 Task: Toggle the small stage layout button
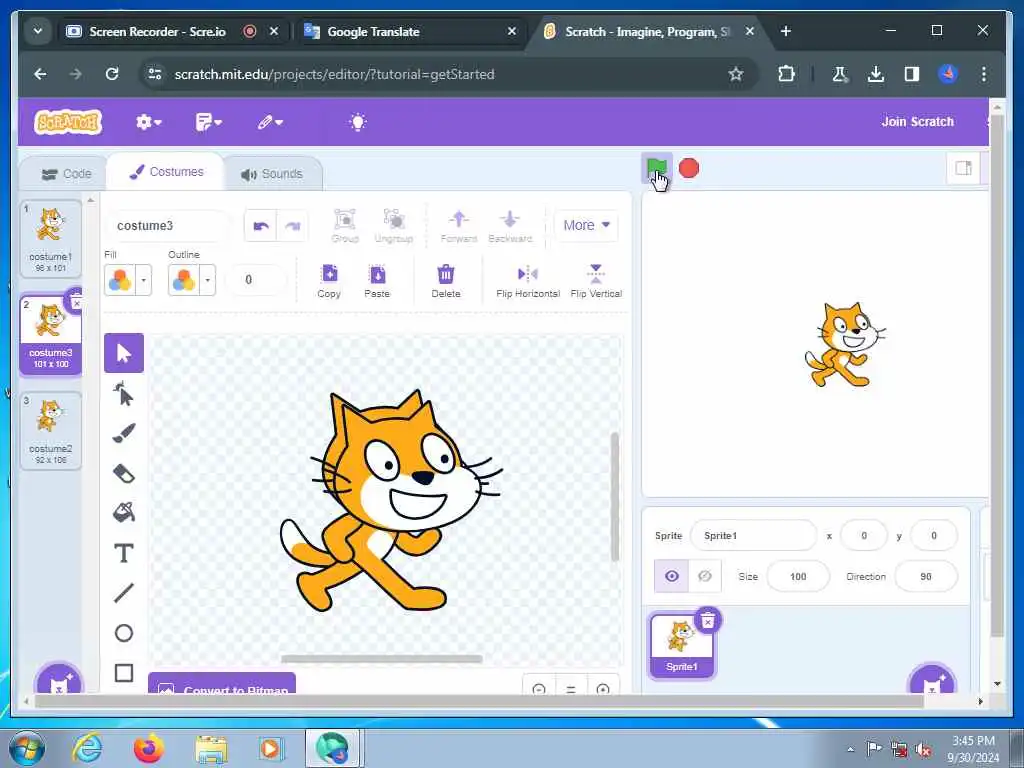963,168
